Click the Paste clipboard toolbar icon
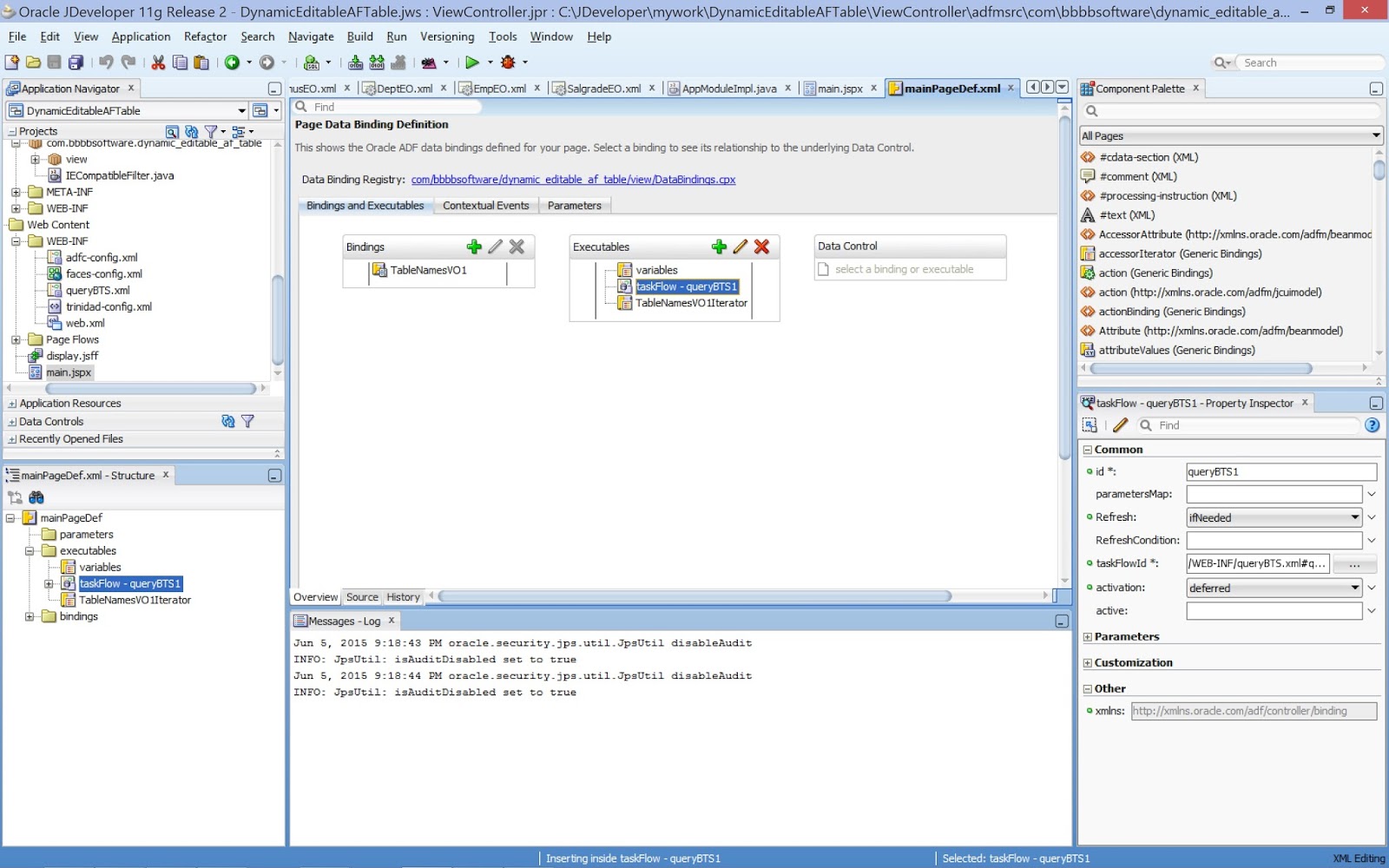The width and height of the screenshot is (1389, 868). [x=201, y=62]
